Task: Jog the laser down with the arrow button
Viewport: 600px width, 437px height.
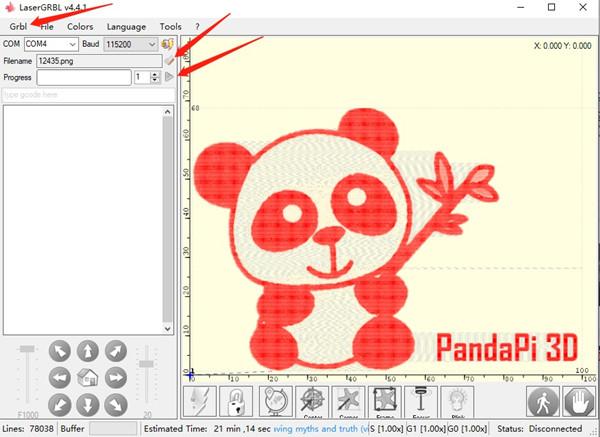Action: [88, 405]
